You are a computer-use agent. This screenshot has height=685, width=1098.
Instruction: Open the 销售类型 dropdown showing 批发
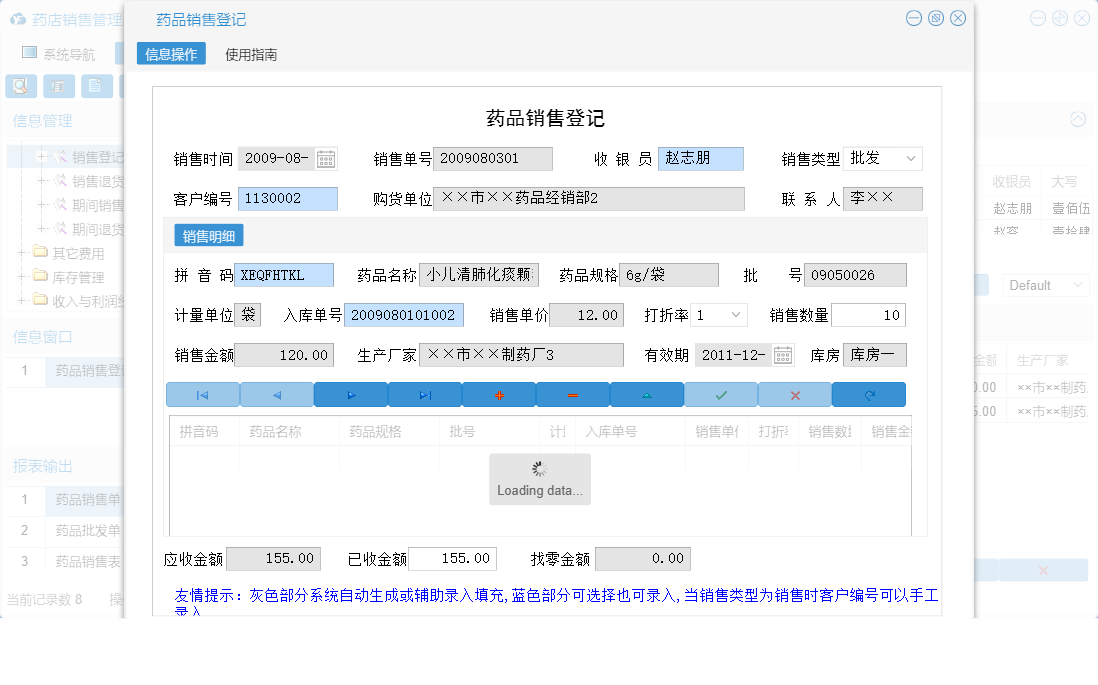pyautogui.click(x=882, y=158)
